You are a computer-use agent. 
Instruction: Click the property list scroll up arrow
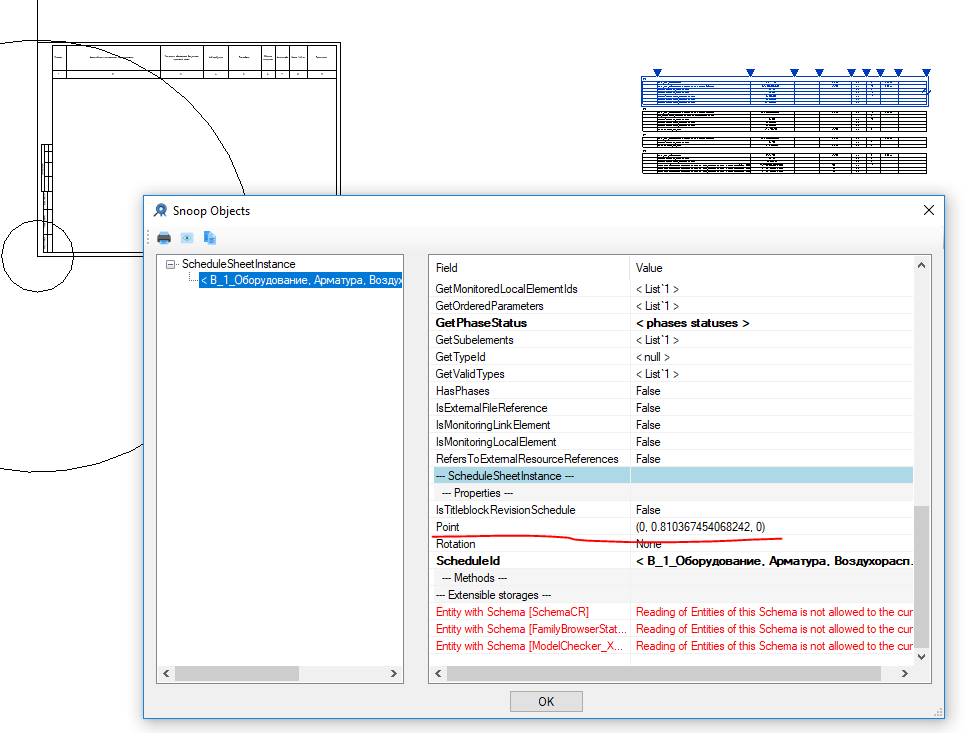(921, 266)
